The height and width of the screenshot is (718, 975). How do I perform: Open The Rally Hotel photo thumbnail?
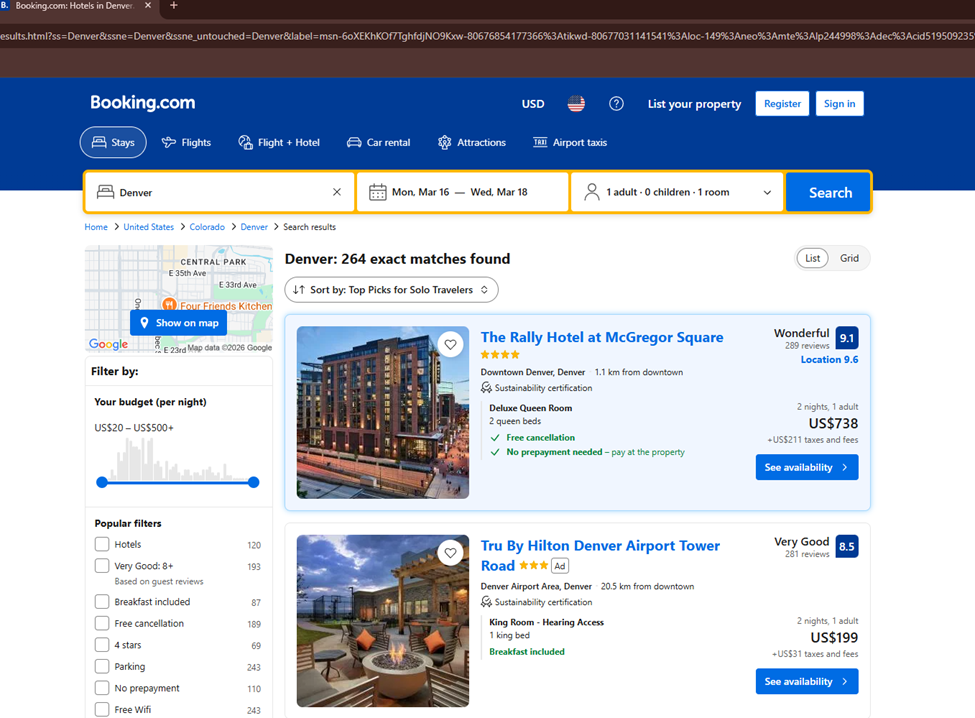[x=382, y=413]
